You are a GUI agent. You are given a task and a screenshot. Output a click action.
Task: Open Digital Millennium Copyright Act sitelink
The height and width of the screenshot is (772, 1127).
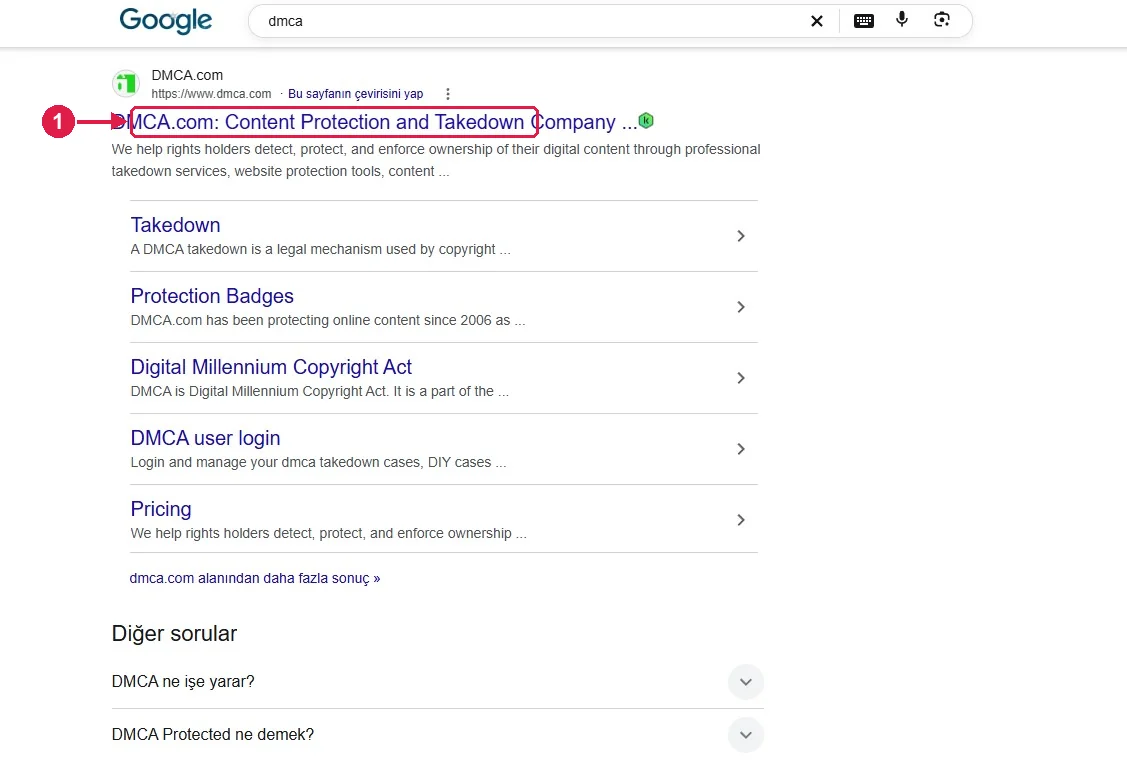271,367
